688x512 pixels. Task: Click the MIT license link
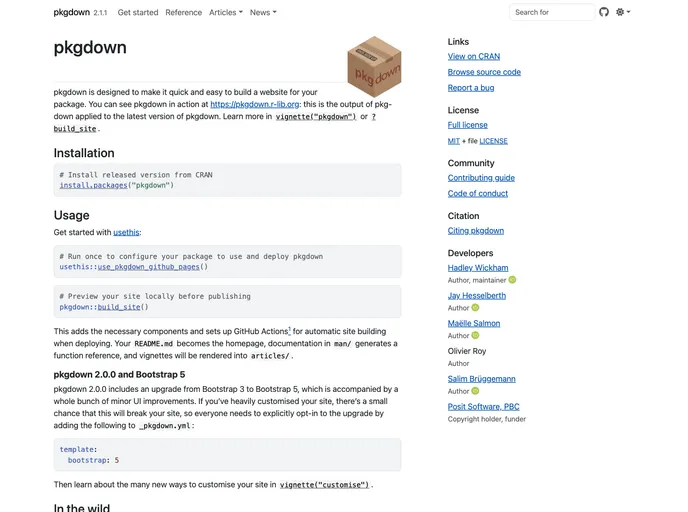[x=454, y=141]
